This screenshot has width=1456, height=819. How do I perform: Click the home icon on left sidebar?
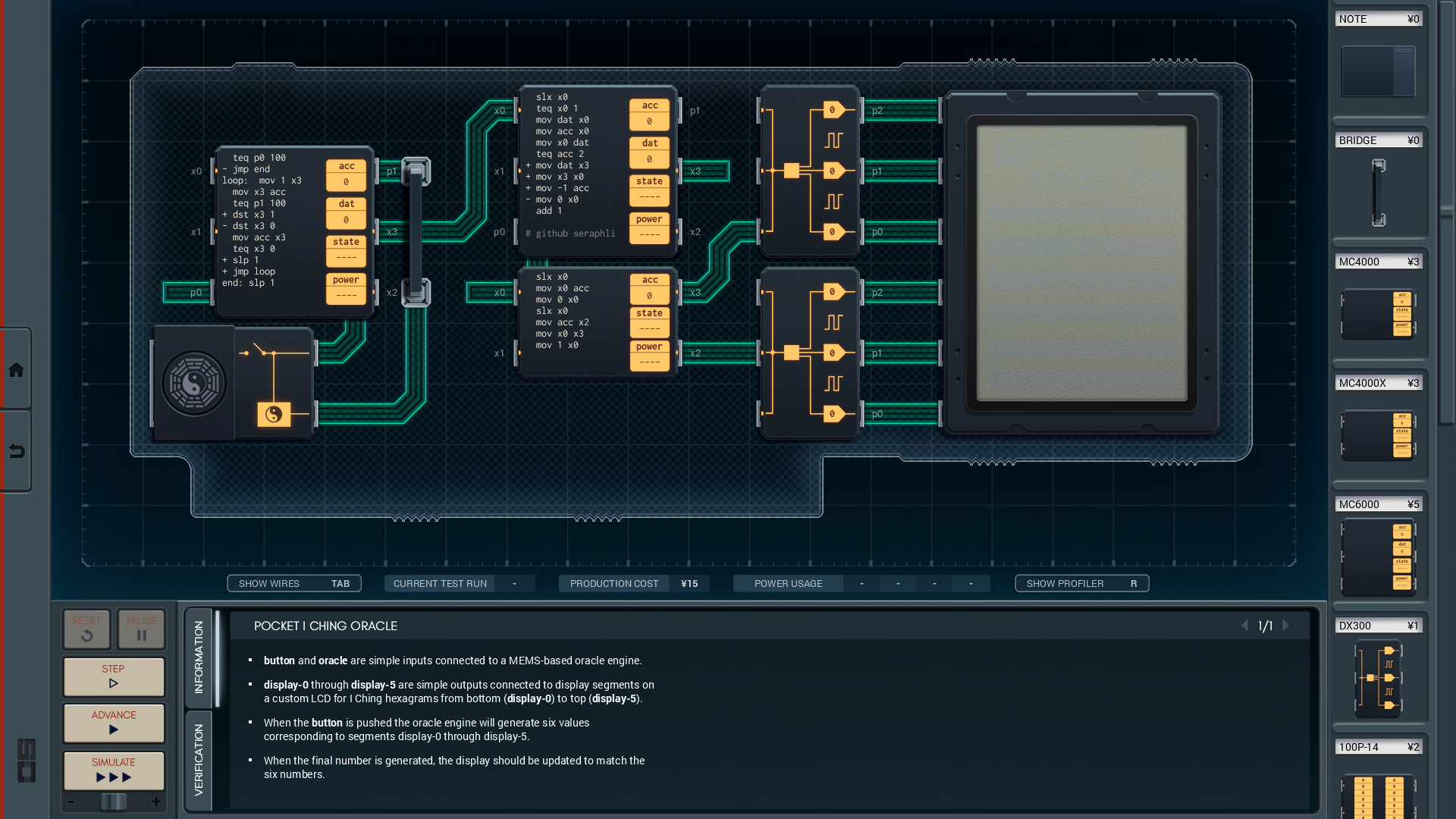(x=16, y=370)
